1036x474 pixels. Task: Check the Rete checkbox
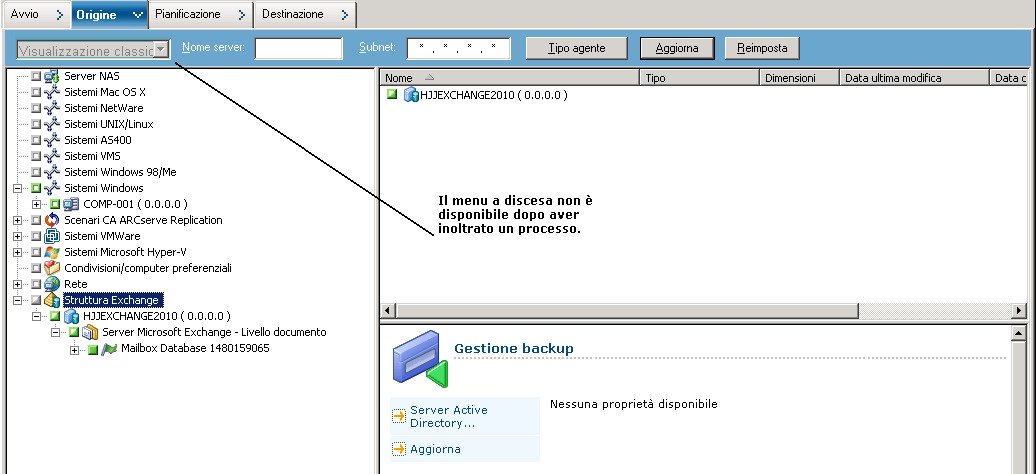pos(36,284)
